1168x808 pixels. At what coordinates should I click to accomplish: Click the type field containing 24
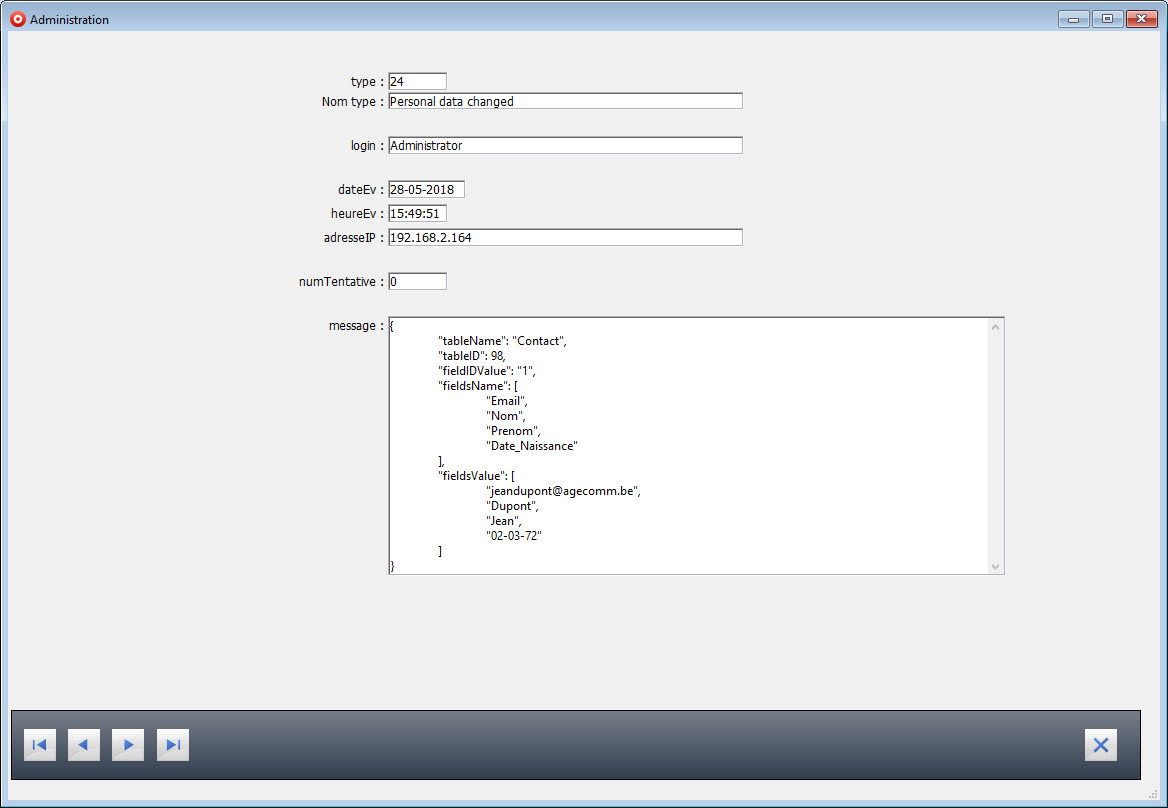(x=417, y=82)
